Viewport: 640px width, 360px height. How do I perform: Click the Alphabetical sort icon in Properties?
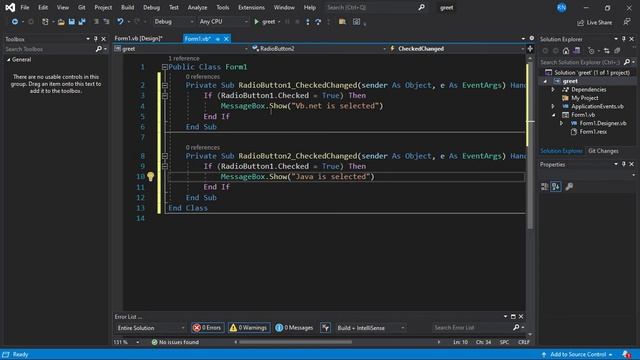click(556, 187)
